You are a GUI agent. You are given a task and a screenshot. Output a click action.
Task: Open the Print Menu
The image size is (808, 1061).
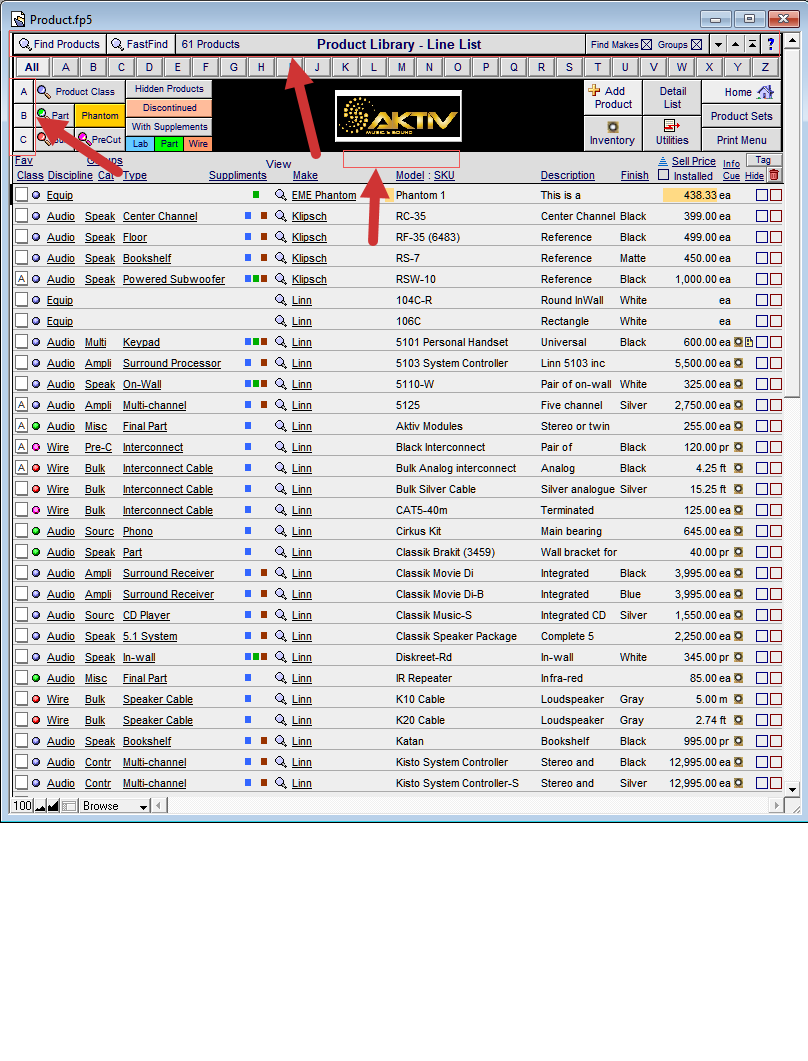coord(742,140)
